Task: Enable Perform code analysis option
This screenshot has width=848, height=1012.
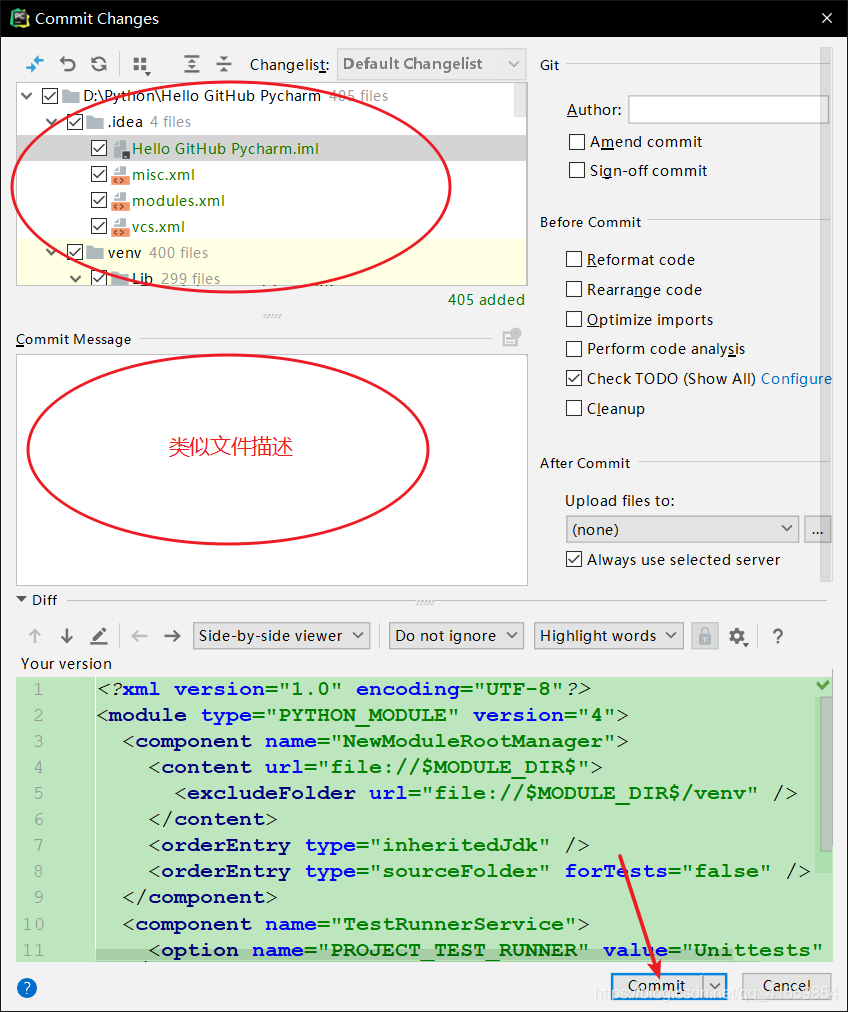Action: 574,349
